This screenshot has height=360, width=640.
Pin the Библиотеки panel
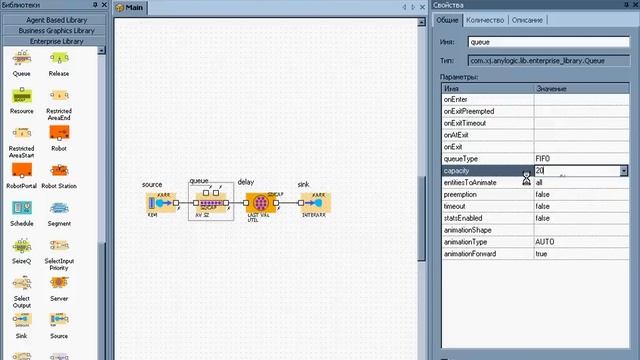pyautogui.click(x=95, y=5)
